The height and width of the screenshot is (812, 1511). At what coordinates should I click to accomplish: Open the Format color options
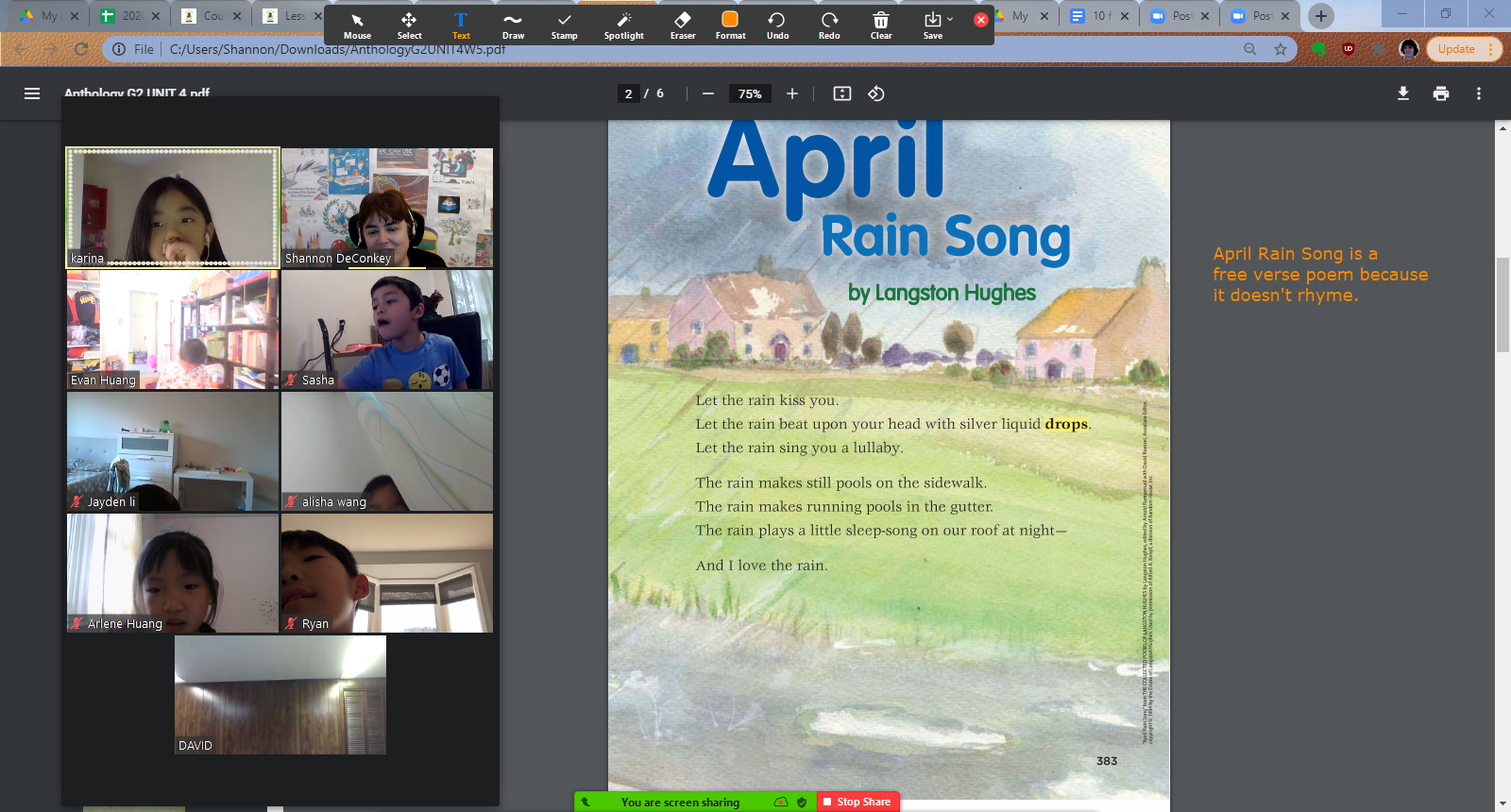tap(730, 26)
